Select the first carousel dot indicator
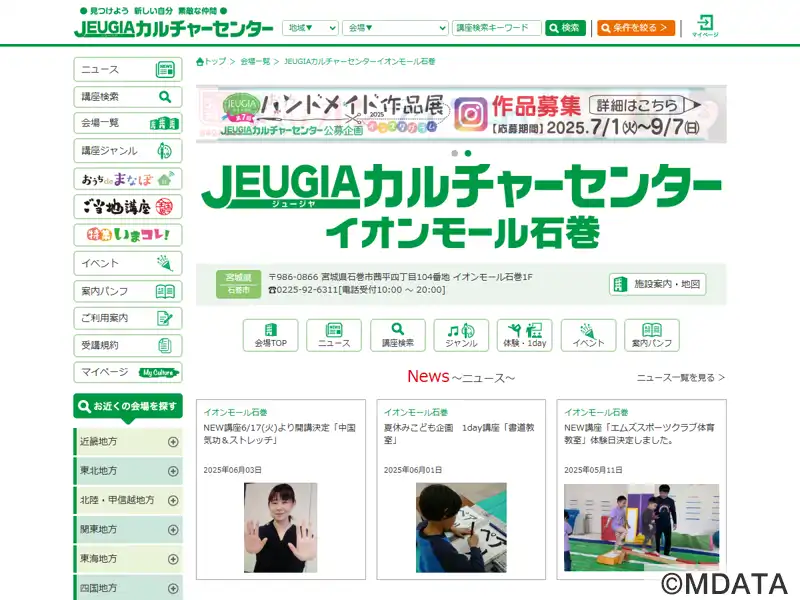Viewport: 800px width, 600px height. [x=455, y=153]
